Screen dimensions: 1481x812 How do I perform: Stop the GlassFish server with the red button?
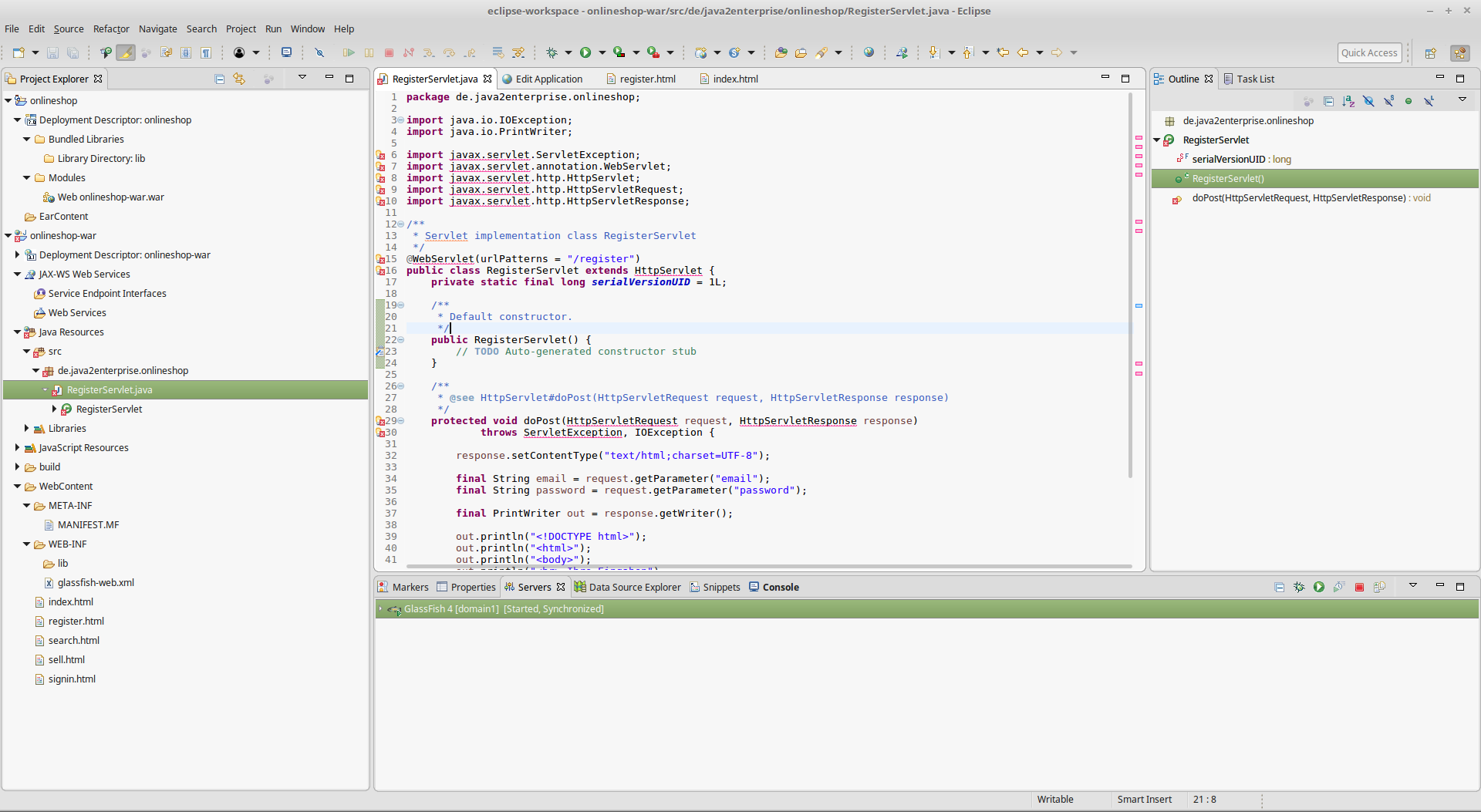pos(1359,588)
